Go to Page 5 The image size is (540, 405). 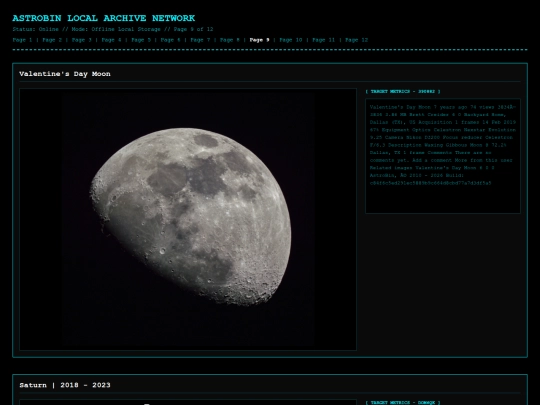[x=141, y=40]
